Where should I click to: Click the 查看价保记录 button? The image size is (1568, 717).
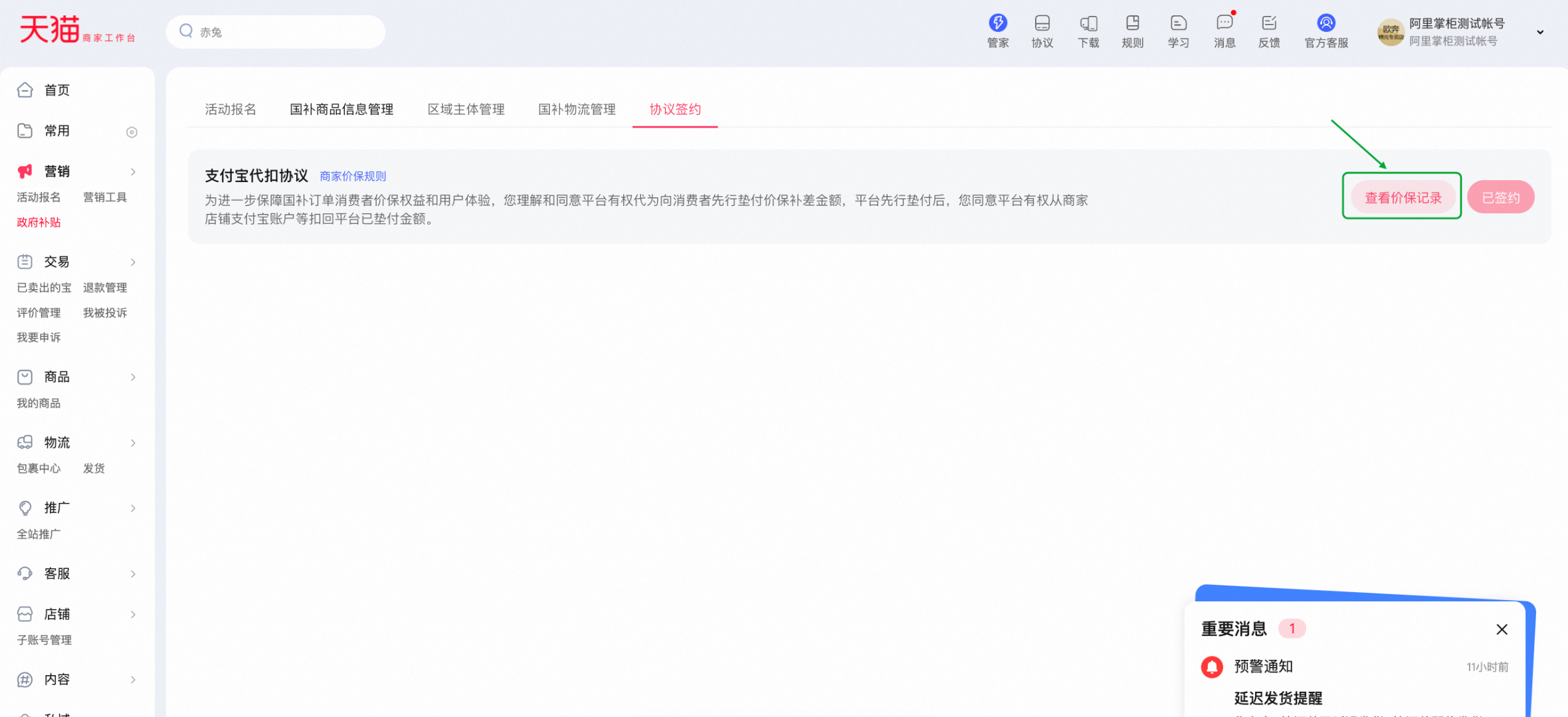click(x=1403, y=197)
